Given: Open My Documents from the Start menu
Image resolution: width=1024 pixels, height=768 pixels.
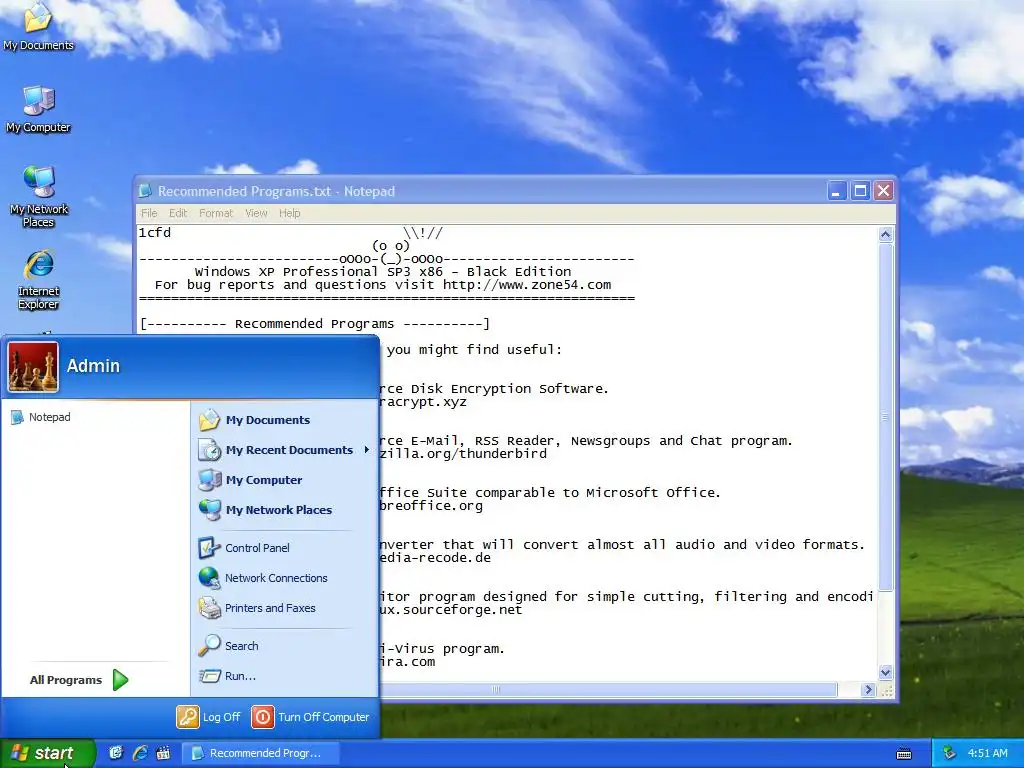Looking at the screenshot, I should [x=255, y=420].
